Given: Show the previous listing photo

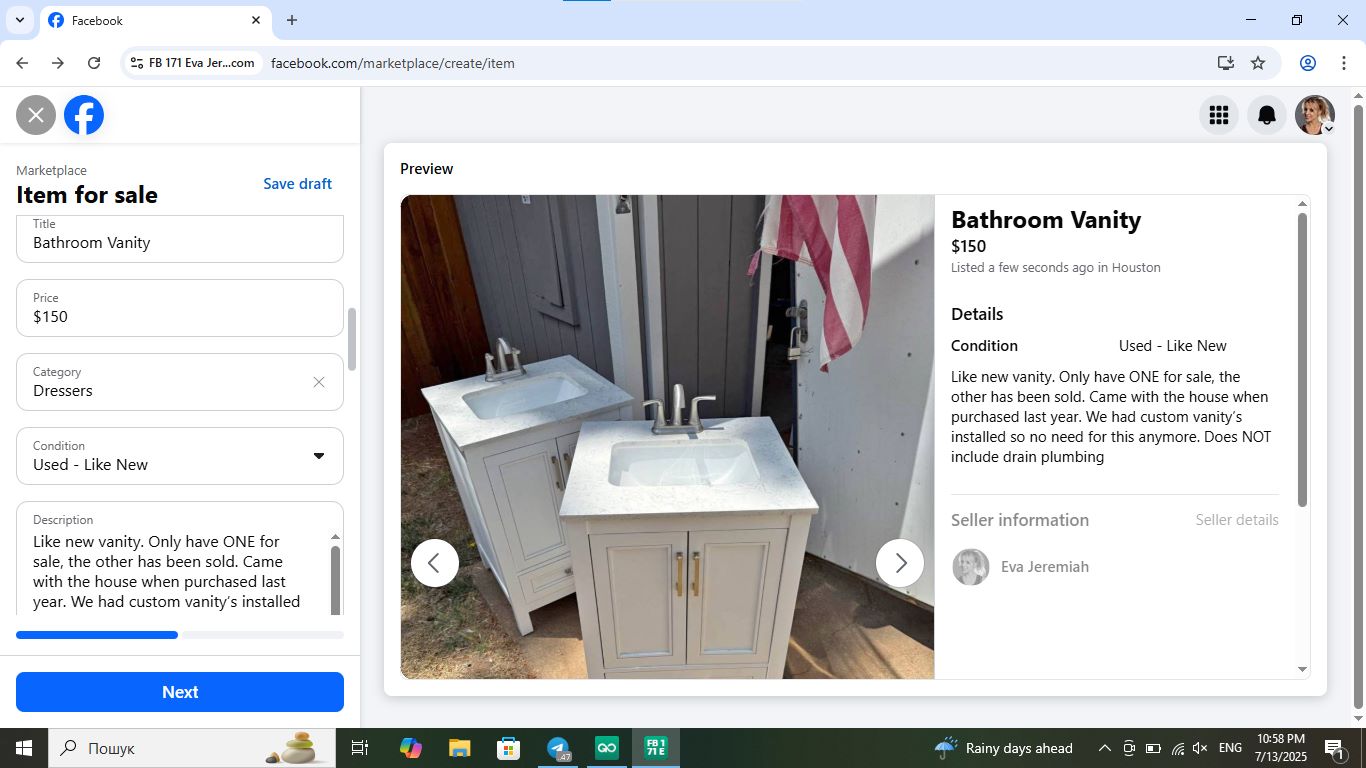Looking at the screenshot, I should click(x=434, y=563).
